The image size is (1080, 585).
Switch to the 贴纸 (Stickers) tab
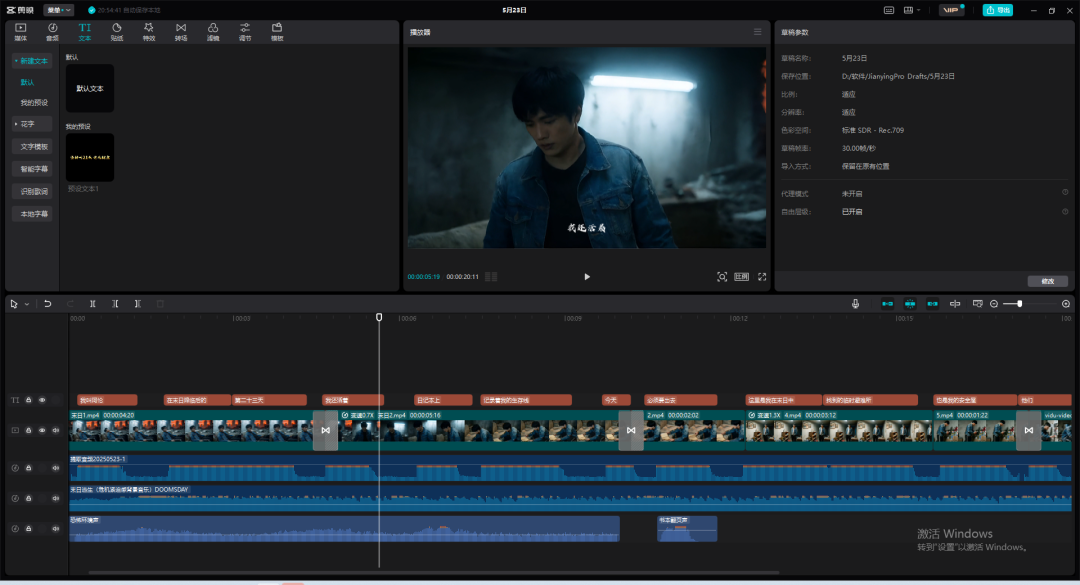point(116,32)
